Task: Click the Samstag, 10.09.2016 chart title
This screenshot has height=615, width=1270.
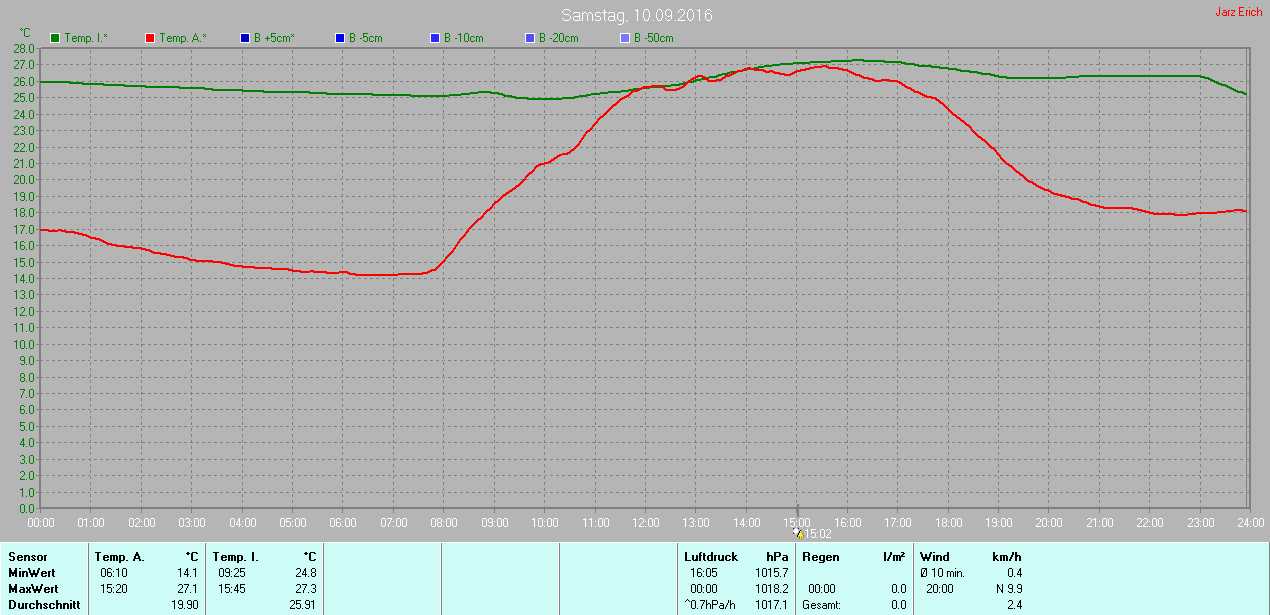Action: 637,15
